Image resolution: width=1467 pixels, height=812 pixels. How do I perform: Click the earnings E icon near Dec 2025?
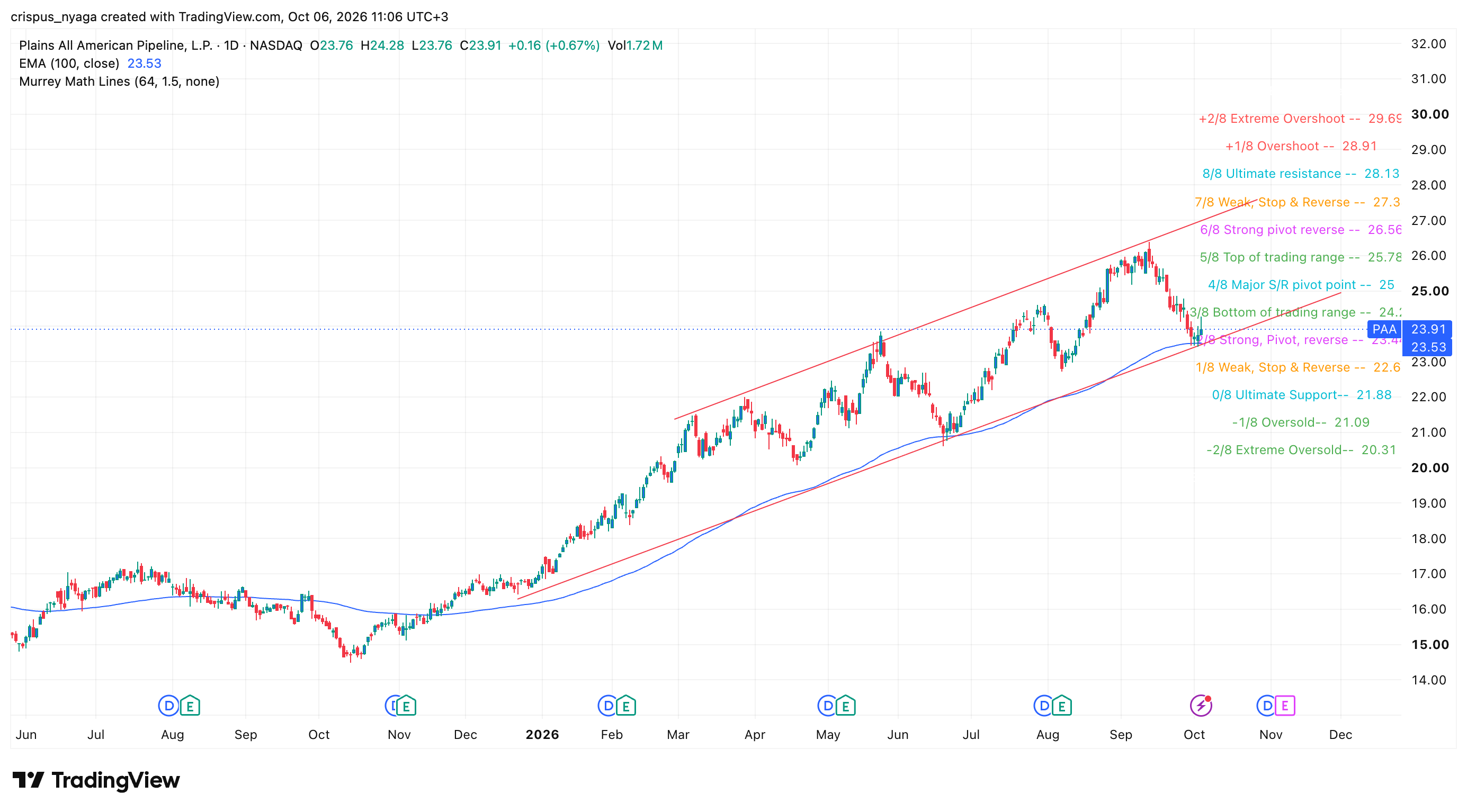[x=406, y=706]
